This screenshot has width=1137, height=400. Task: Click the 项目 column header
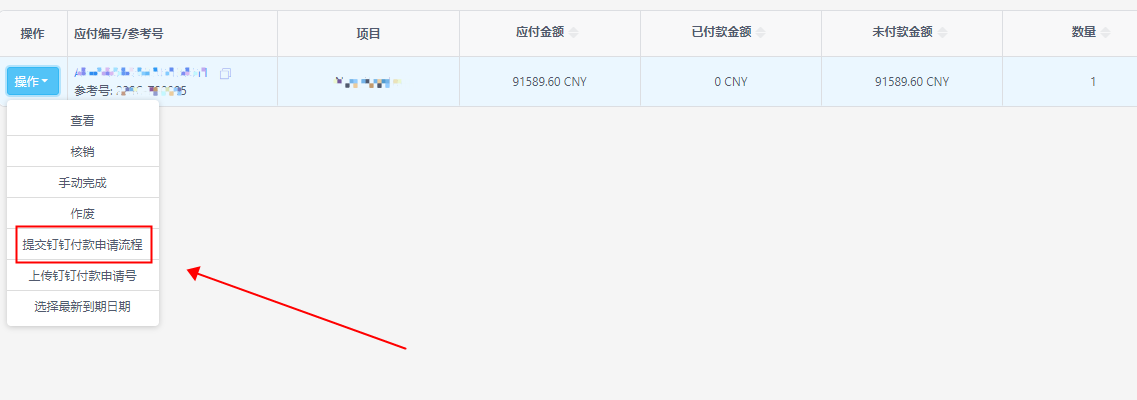click(x=368, y=33)
